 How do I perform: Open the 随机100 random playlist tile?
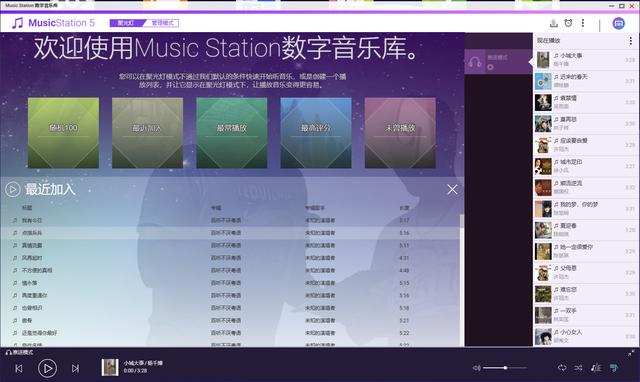point(63,133)
